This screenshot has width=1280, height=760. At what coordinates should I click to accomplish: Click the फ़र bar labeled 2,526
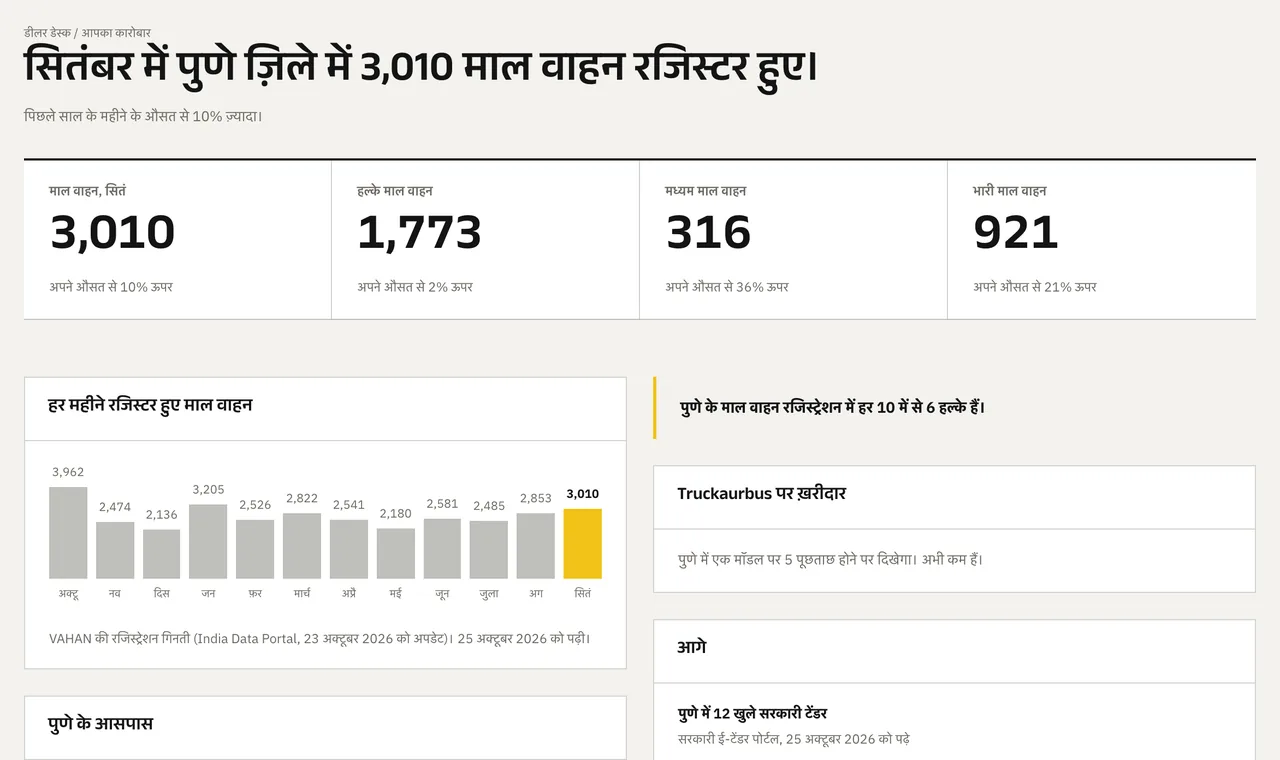pos(255,549)
